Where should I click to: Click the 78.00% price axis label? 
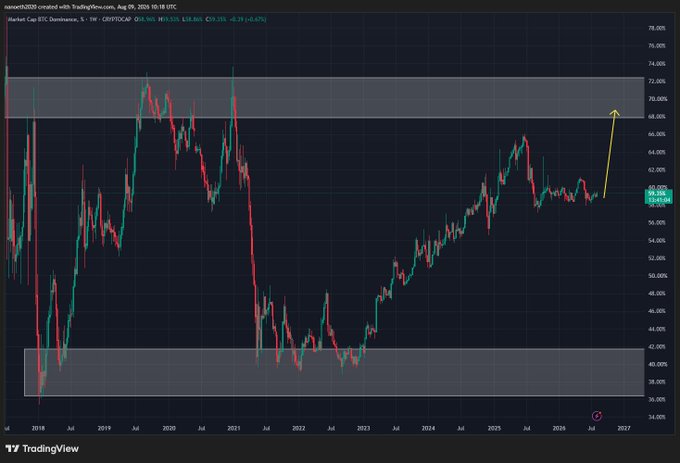tap(657, 28)
